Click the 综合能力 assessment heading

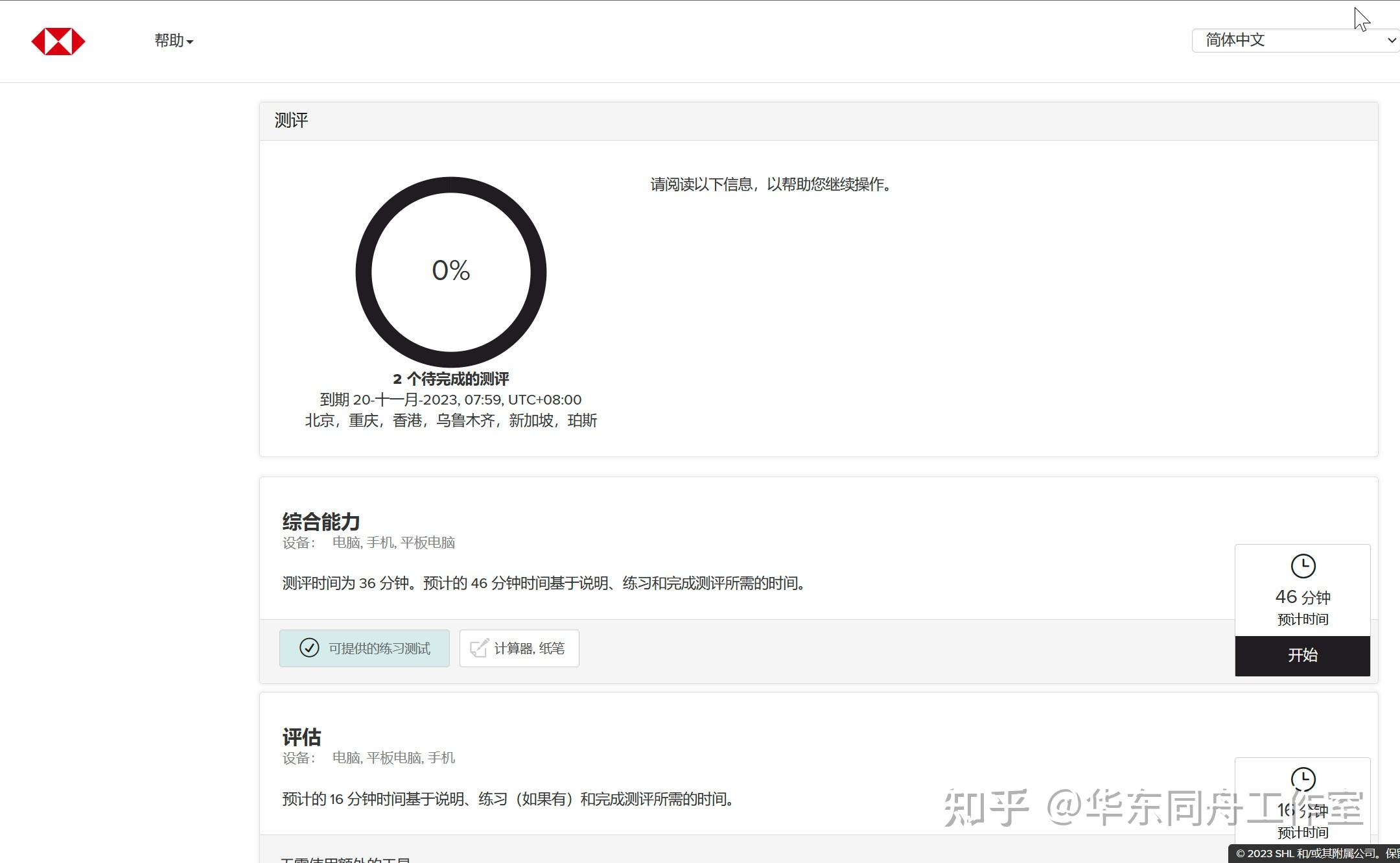(x=320, y=521)
